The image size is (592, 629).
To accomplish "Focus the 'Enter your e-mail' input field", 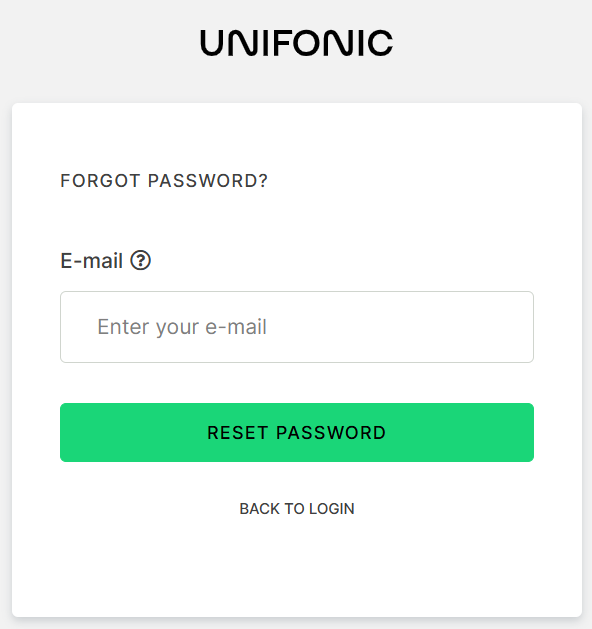I will pyautogui.click(x=297, y=327).
